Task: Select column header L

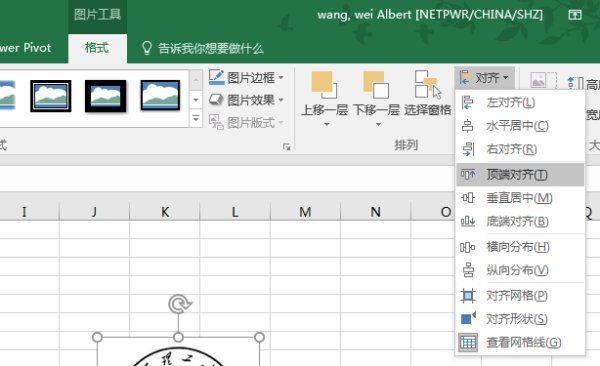Action: (235, 212)
